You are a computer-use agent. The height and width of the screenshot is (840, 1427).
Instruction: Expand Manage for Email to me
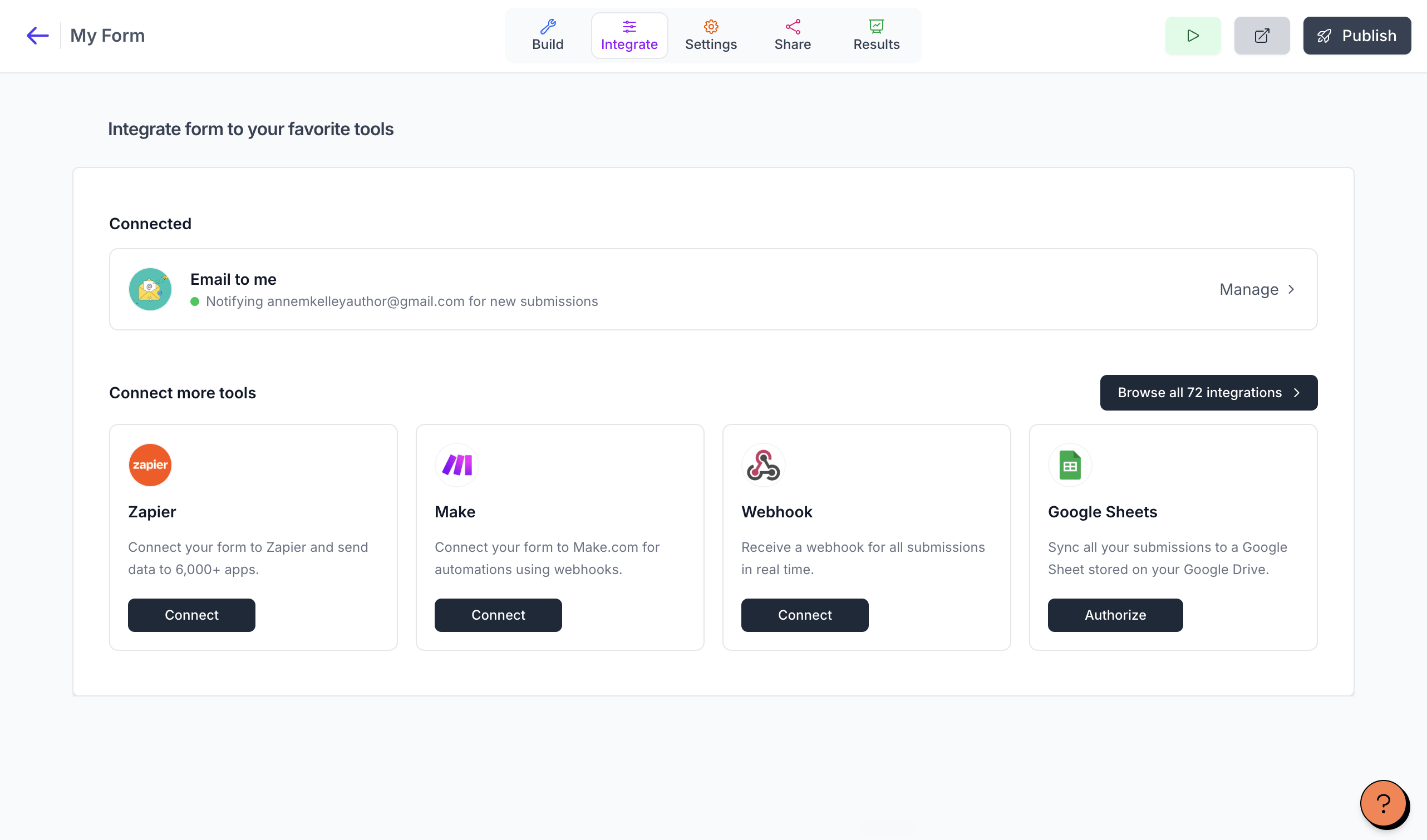click(x=1257, y=289)
